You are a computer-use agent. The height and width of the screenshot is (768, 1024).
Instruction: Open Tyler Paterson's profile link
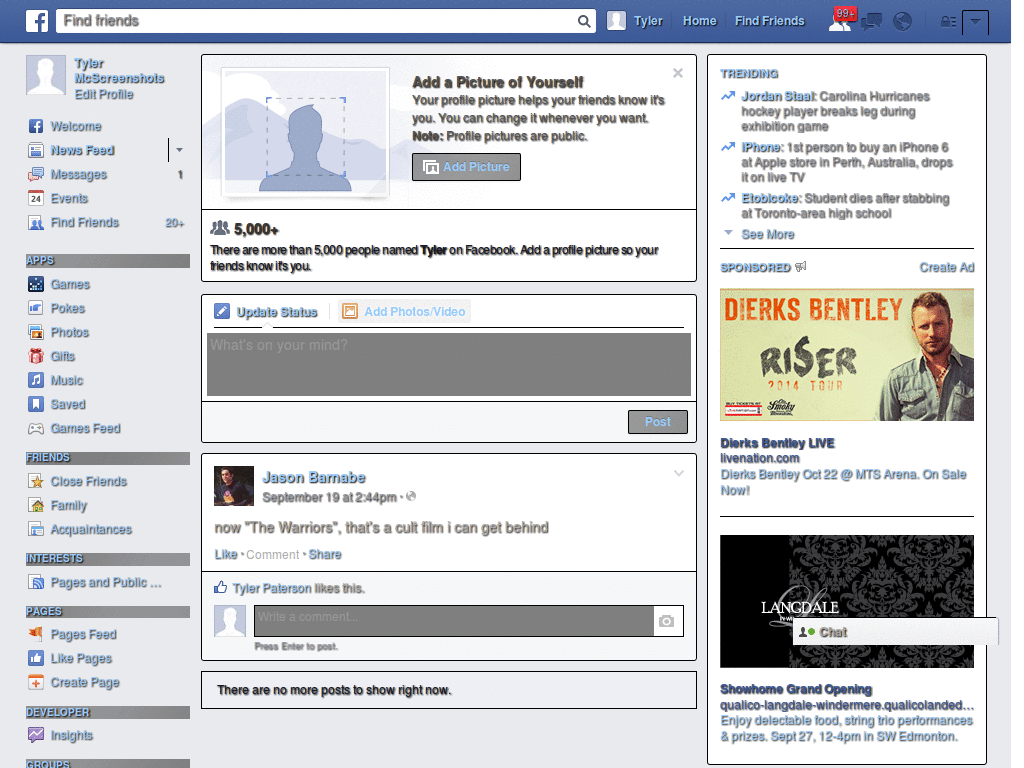pos(272,588)
